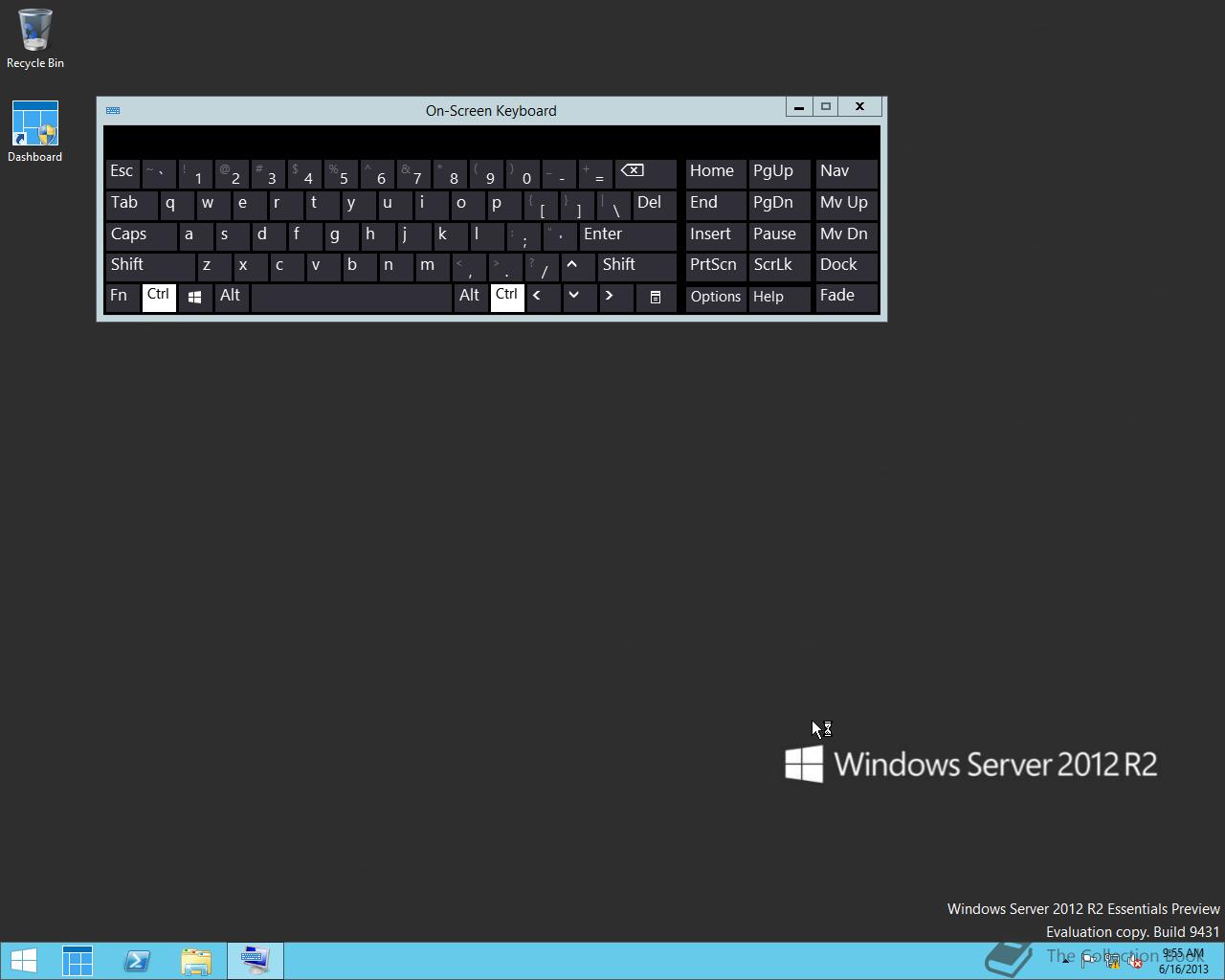Toggle the ScrLk key
Screen dimensions: 1225x980
click(779, 266)
